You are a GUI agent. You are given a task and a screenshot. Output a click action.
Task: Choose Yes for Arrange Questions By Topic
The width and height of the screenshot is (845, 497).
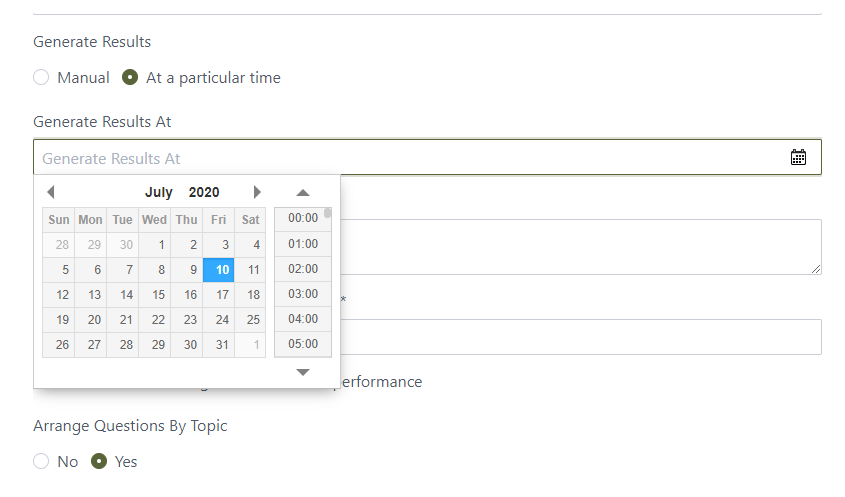tap(99, 461)
